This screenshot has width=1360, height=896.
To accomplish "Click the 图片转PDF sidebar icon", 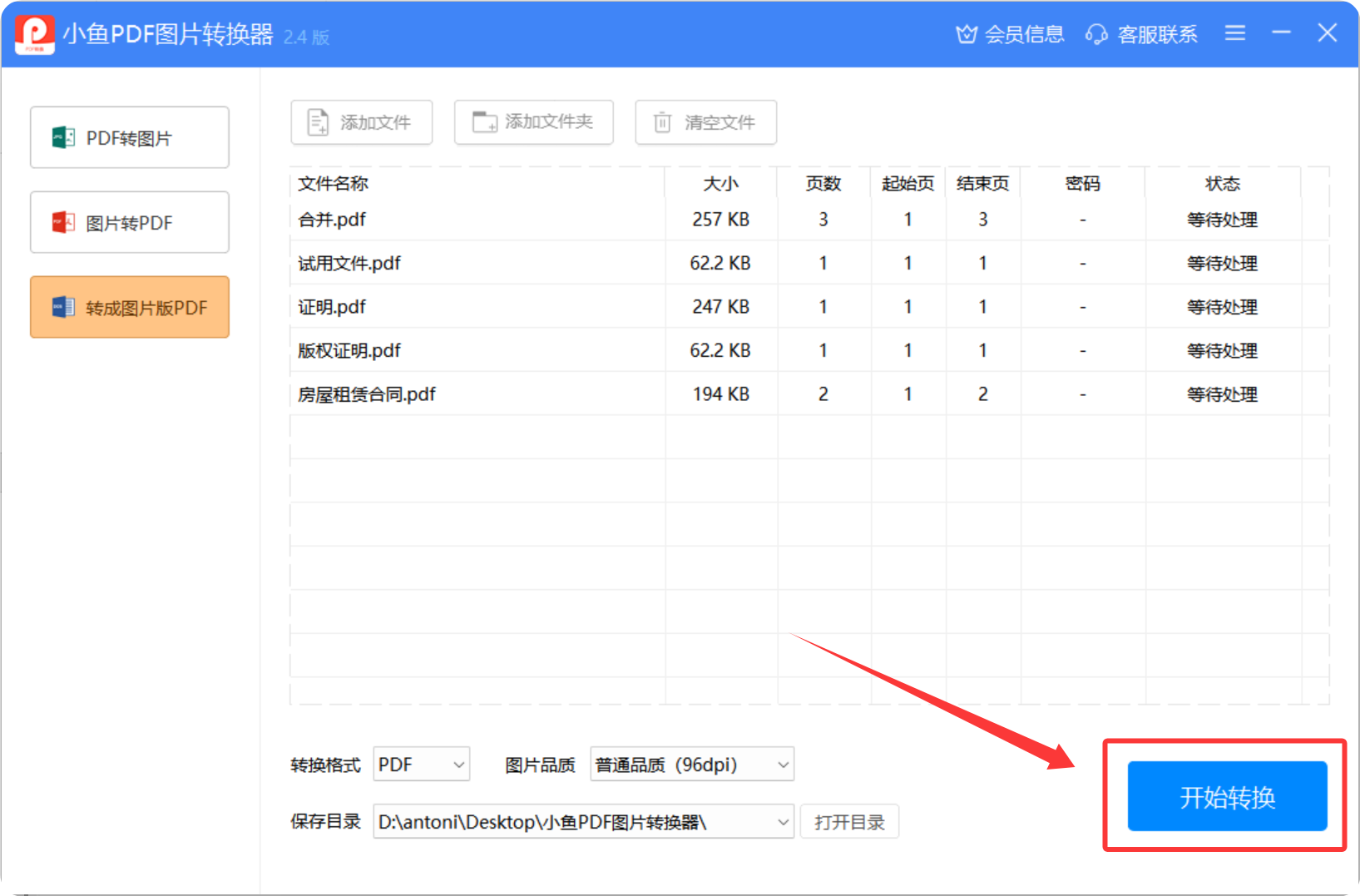I will pos(63,223).
